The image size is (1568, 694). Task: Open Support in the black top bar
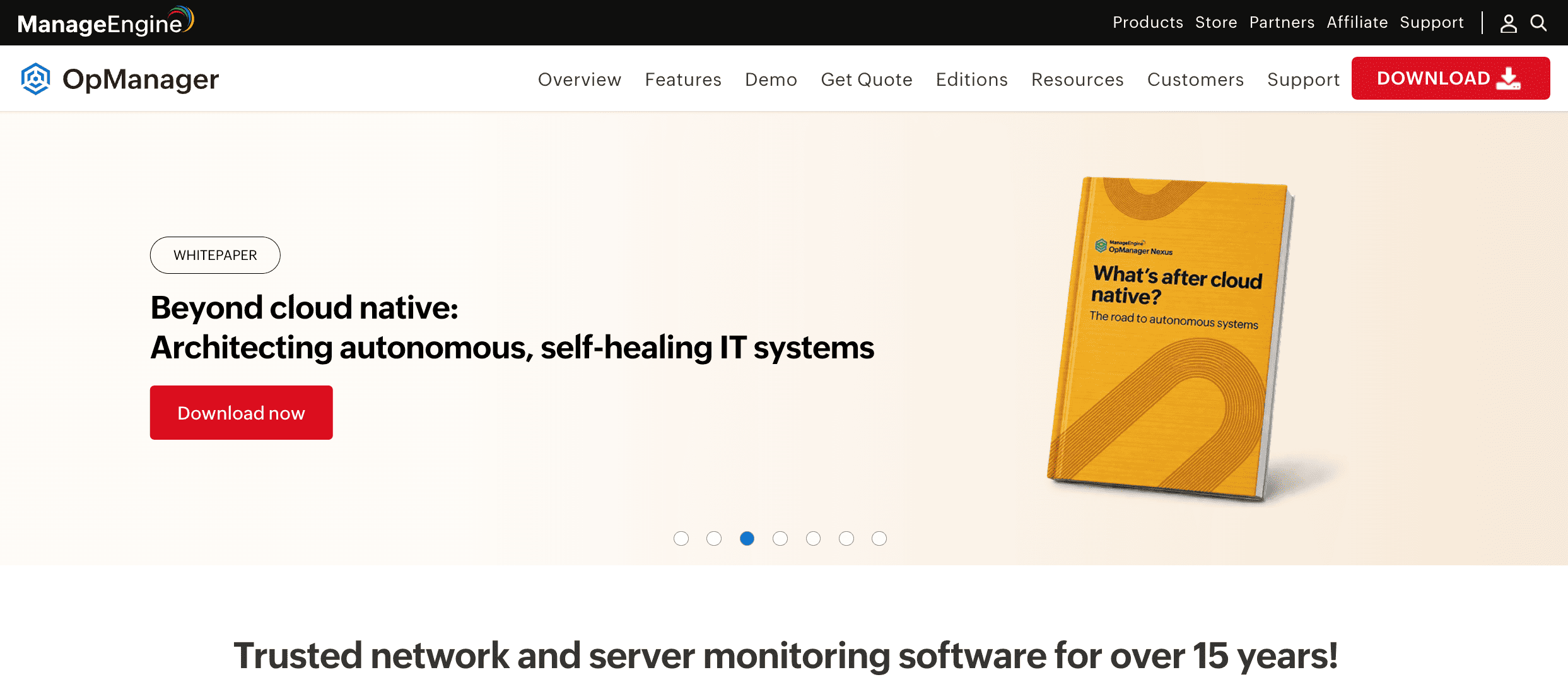tap(1432, 23)
